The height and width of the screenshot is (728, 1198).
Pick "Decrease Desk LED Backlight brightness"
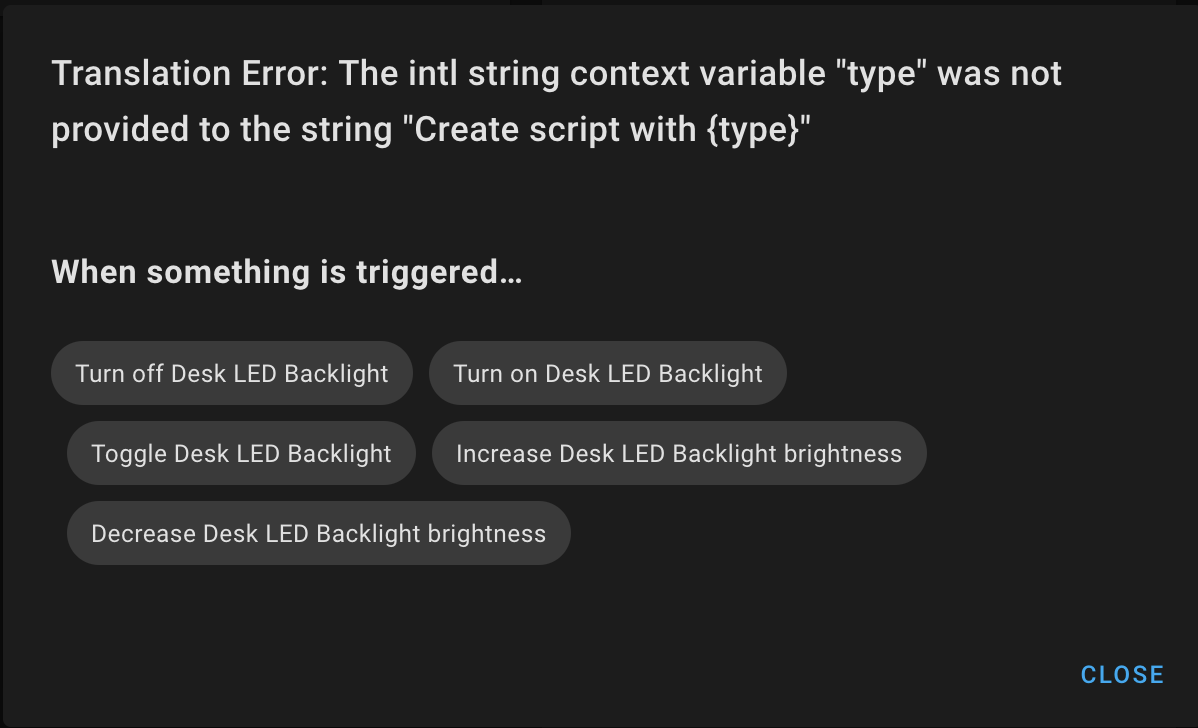pos(318,533)
